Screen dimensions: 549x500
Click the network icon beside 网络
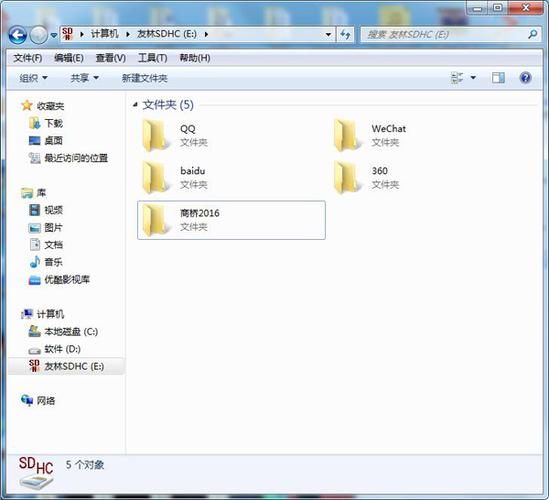click(x=27, y=400)
